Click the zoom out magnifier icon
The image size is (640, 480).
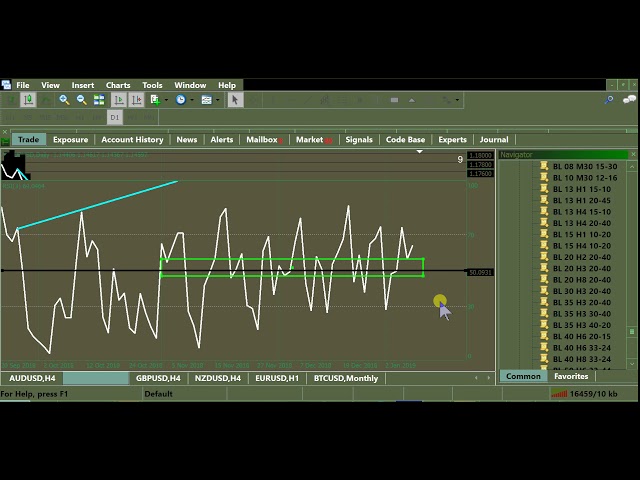(82, 100)
